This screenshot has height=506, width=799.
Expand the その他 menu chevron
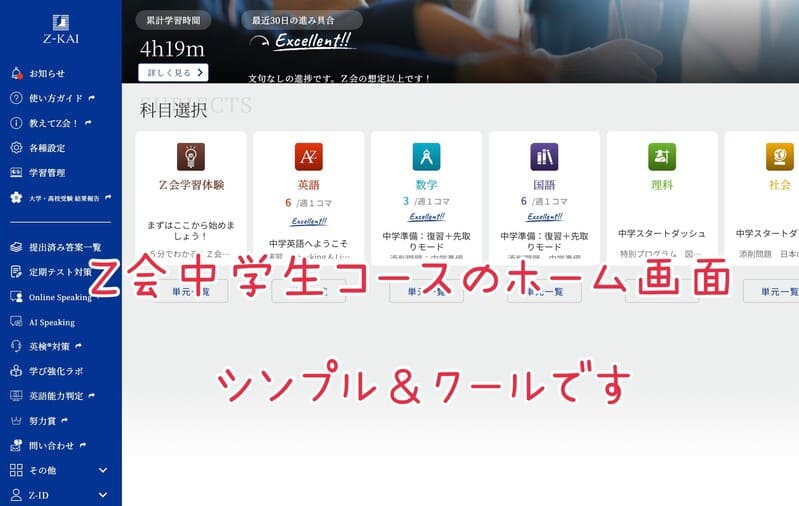click(103, 470)
